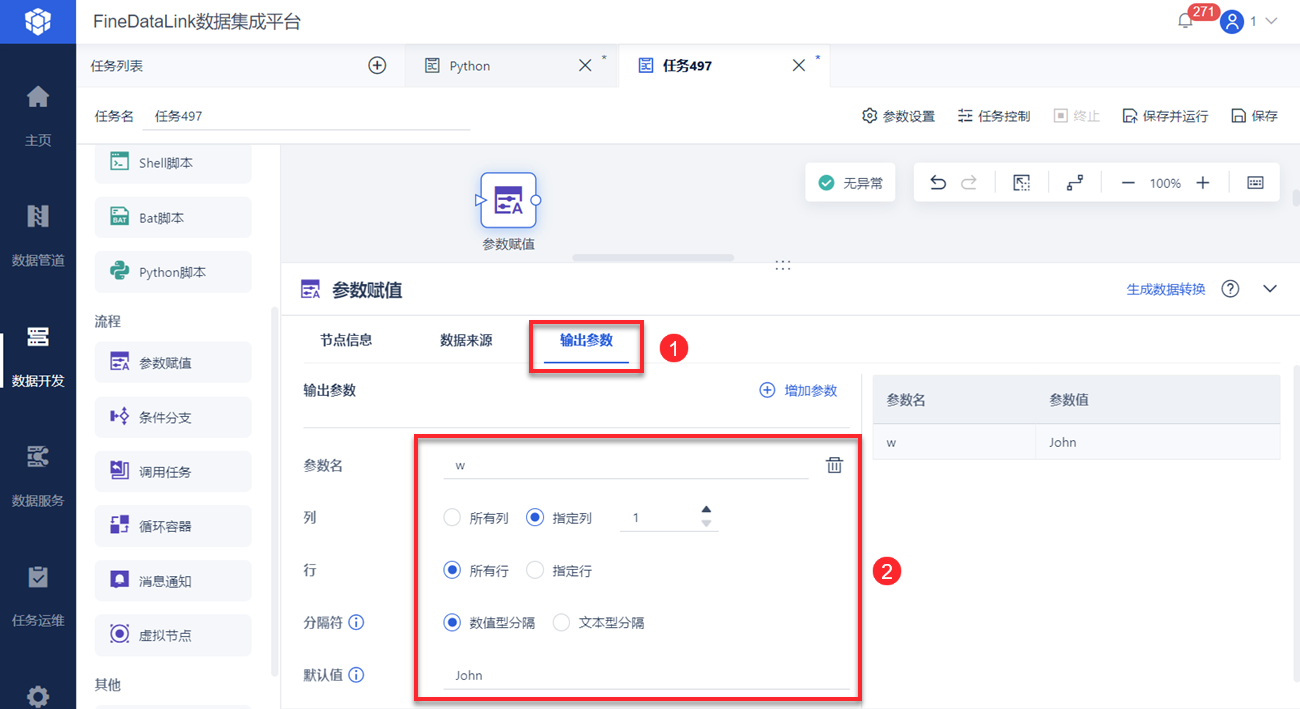The height and width of the screenshot is (709, 1300).
Task: Click 参数赋值 node on canvas
Action: point(508,201)
